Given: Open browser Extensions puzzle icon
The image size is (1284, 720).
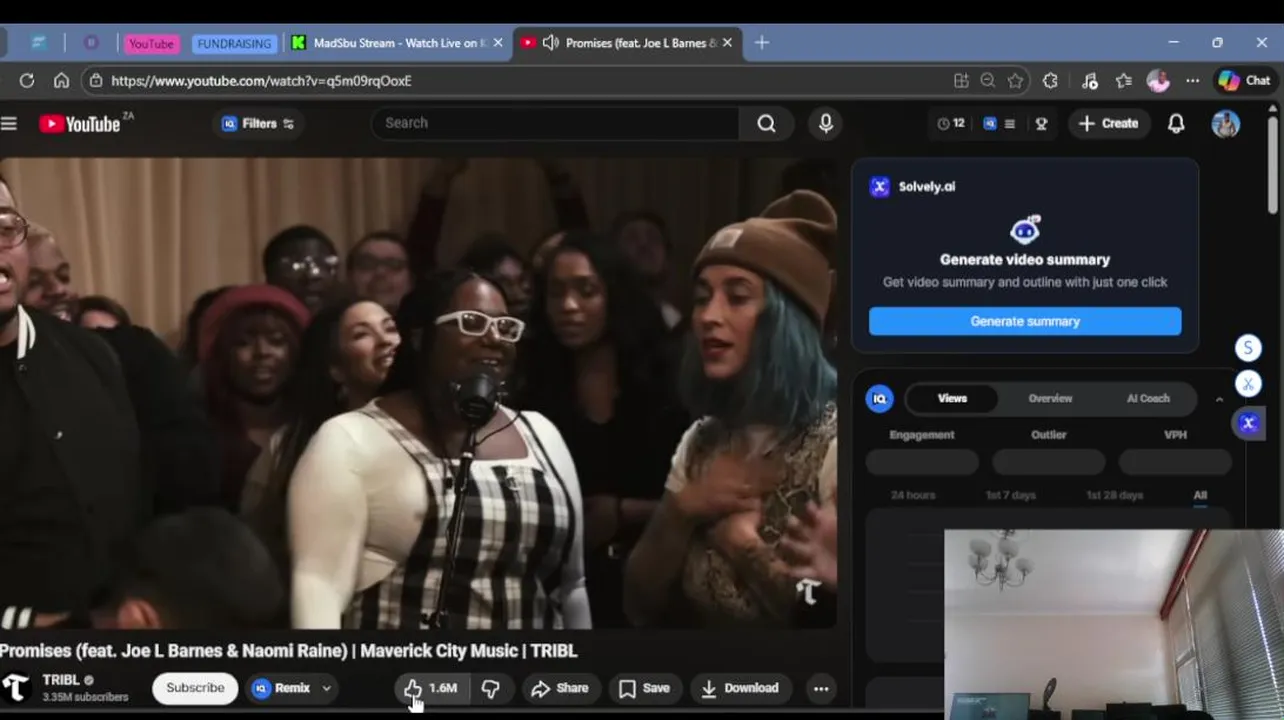Looking at the screenshot, I should click(1050, 81).
